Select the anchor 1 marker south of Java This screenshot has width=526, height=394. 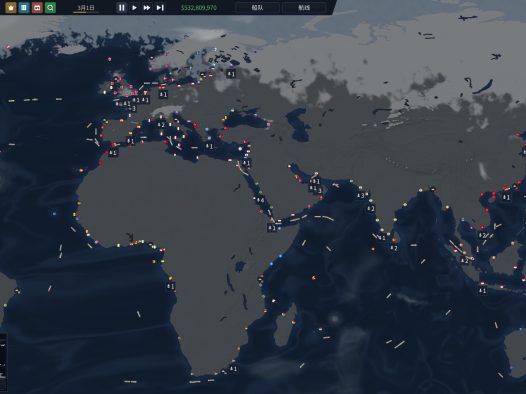(482, 290)
